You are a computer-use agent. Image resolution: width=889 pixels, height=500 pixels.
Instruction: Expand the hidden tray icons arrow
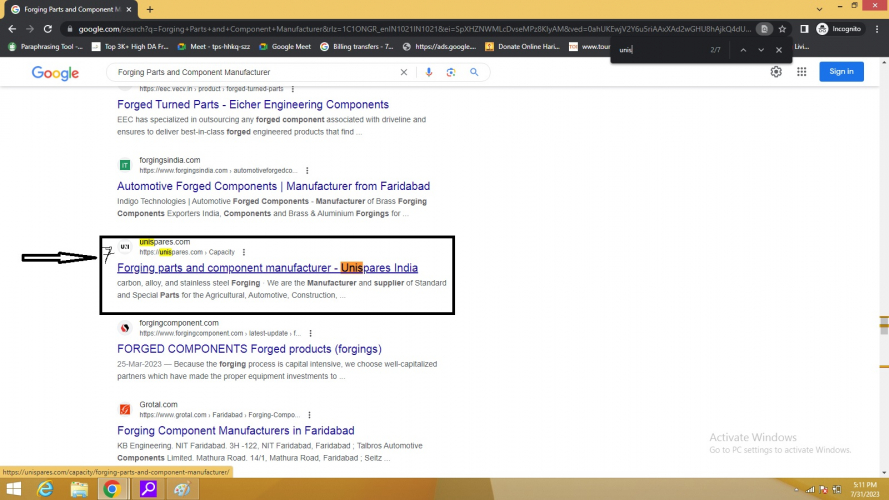[x=797, y=489]
